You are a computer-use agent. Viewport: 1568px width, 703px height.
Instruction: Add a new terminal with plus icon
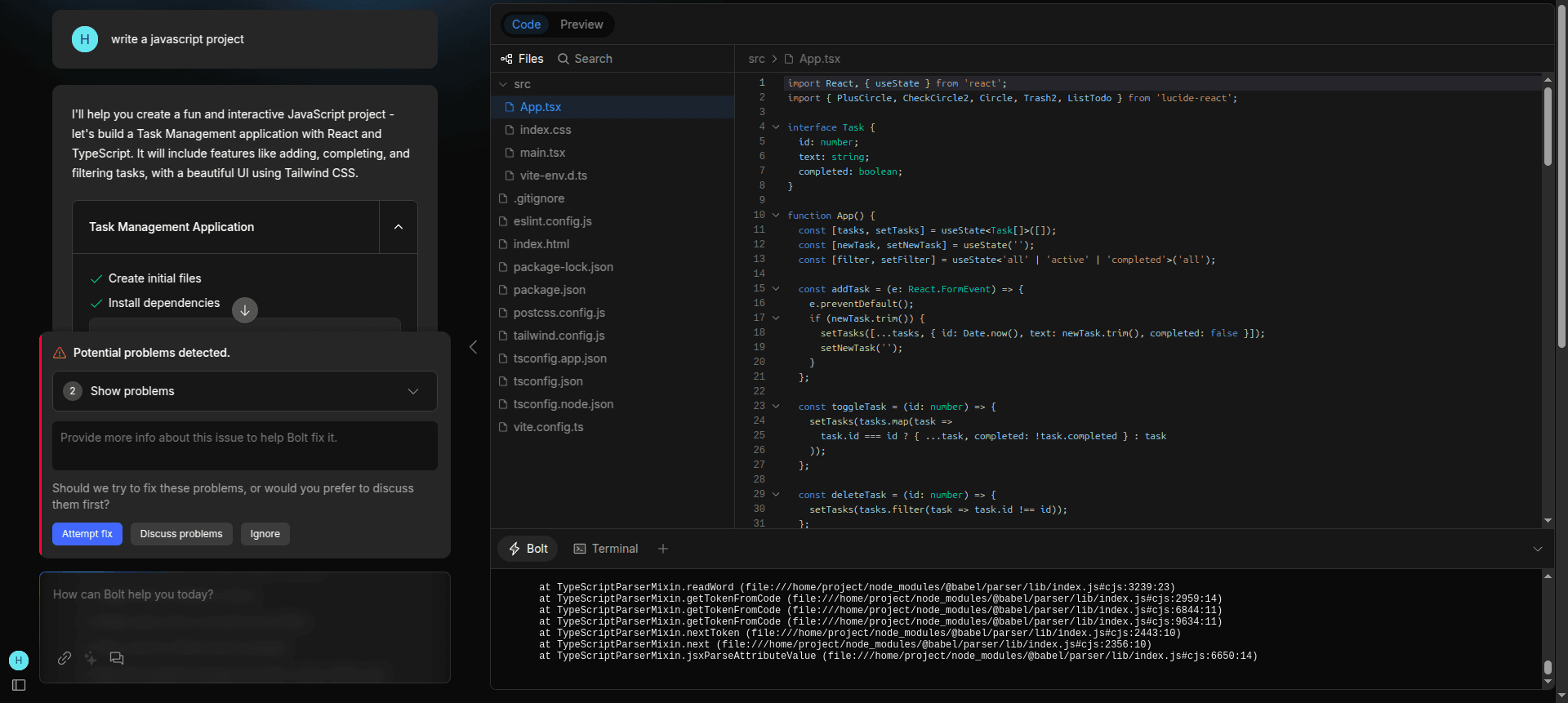[x=663, y=549]
